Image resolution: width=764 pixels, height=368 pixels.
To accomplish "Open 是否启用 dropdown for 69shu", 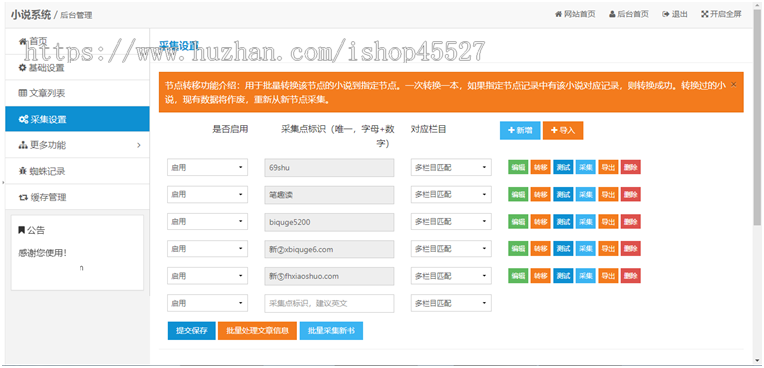I will coord(207,167).
